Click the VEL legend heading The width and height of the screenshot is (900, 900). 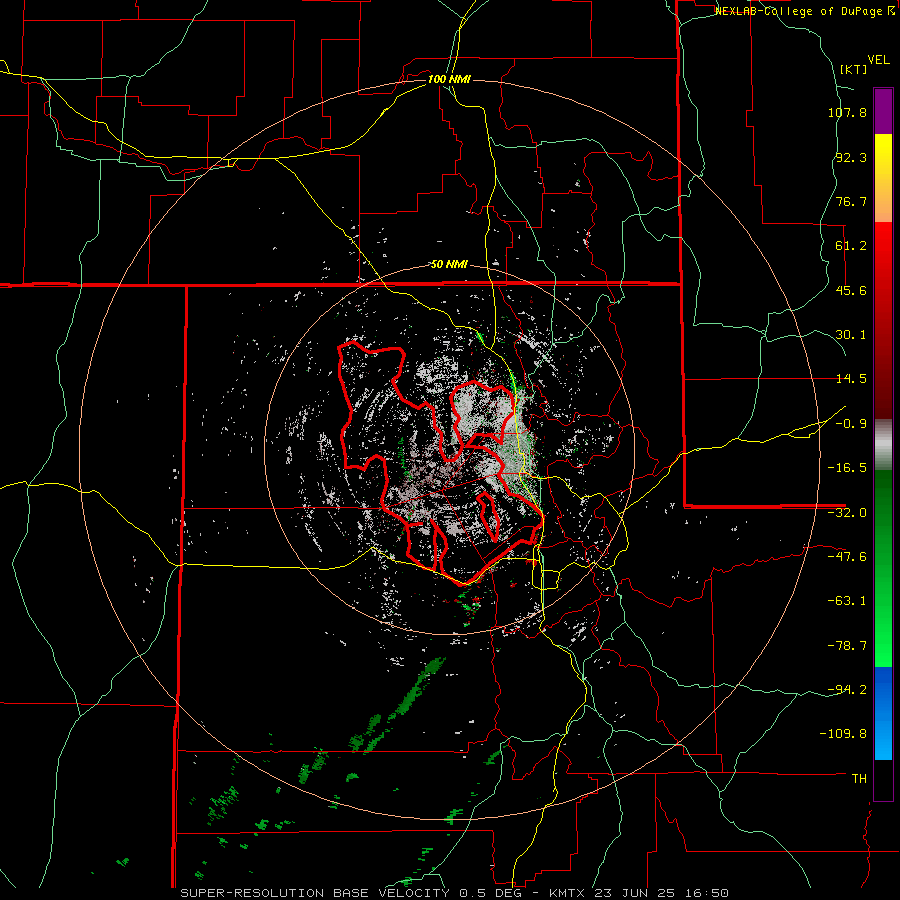pos(878,60)
